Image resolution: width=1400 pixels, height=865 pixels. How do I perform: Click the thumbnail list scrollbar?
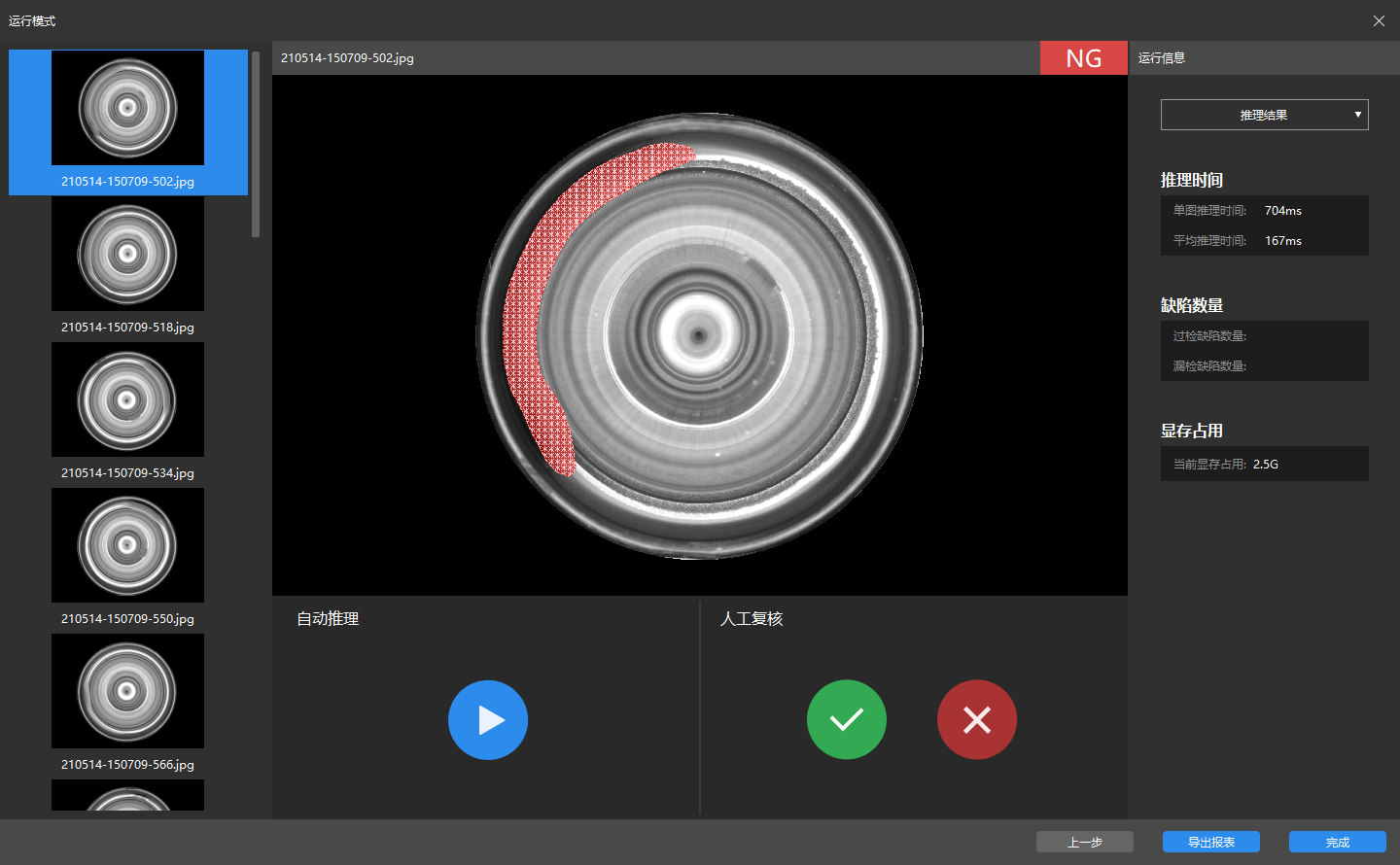coord(256,144)
